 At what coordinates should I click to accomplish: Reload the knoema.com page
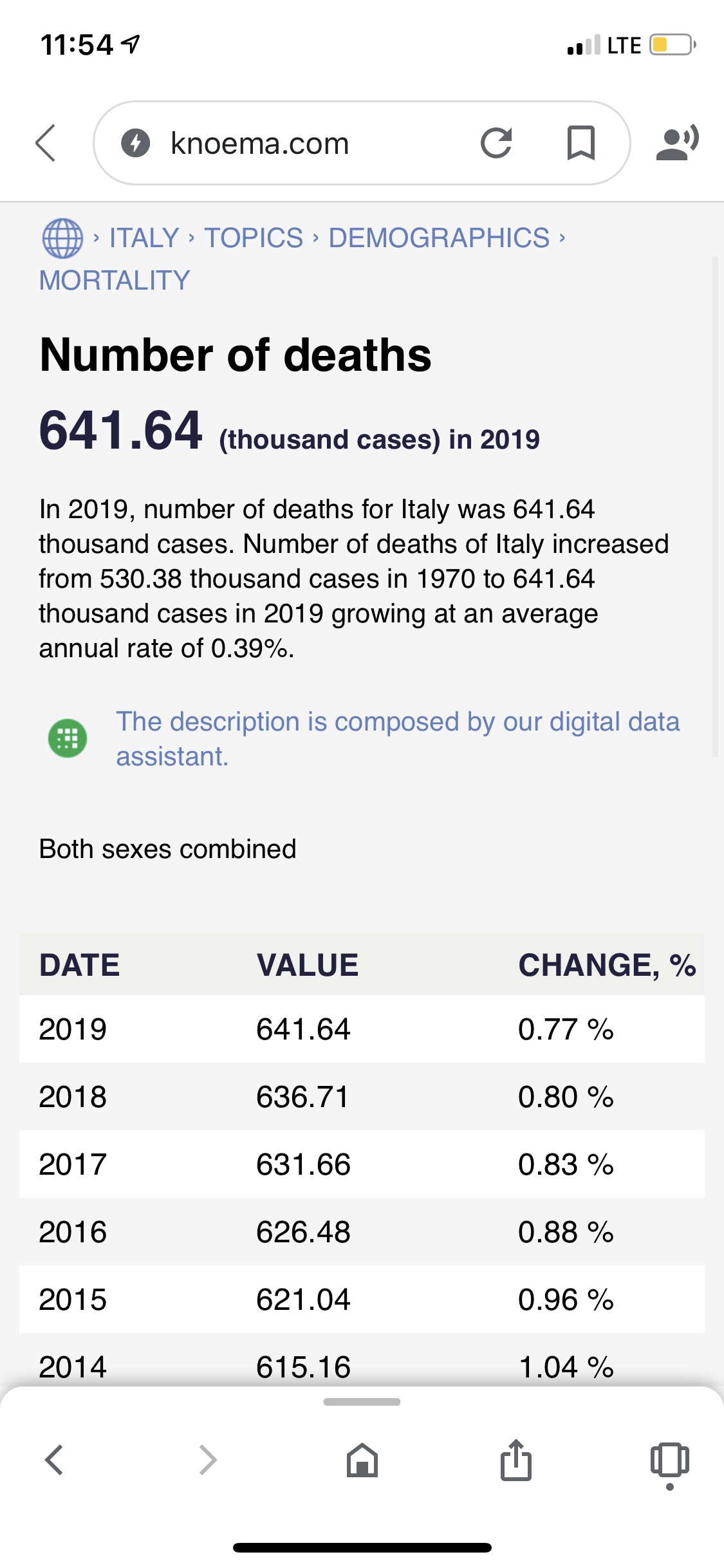coord(496,143)
